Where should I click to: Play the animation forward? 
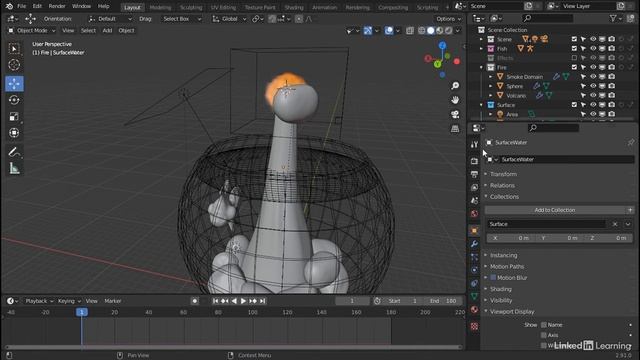coord(243,301)
